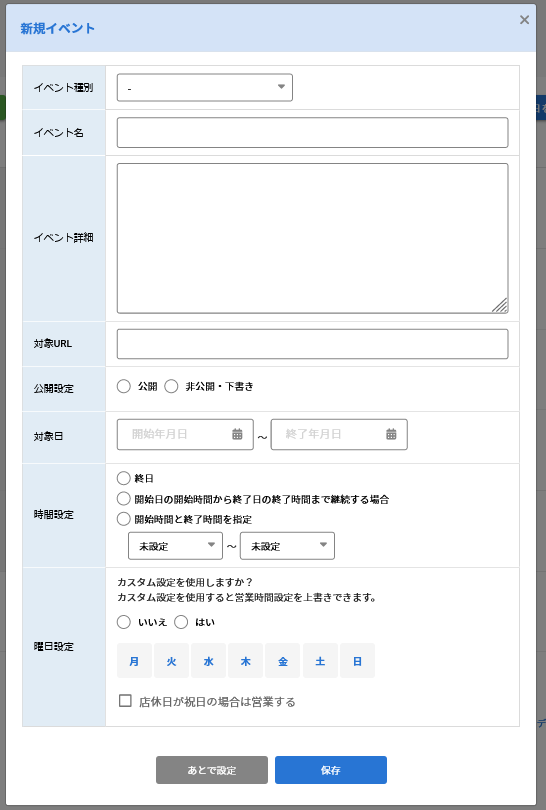Screen dimensions: 546x810
Task: Close the 新規イベント dialog with X
Action: pyautogui.click(x=524, y=20)
